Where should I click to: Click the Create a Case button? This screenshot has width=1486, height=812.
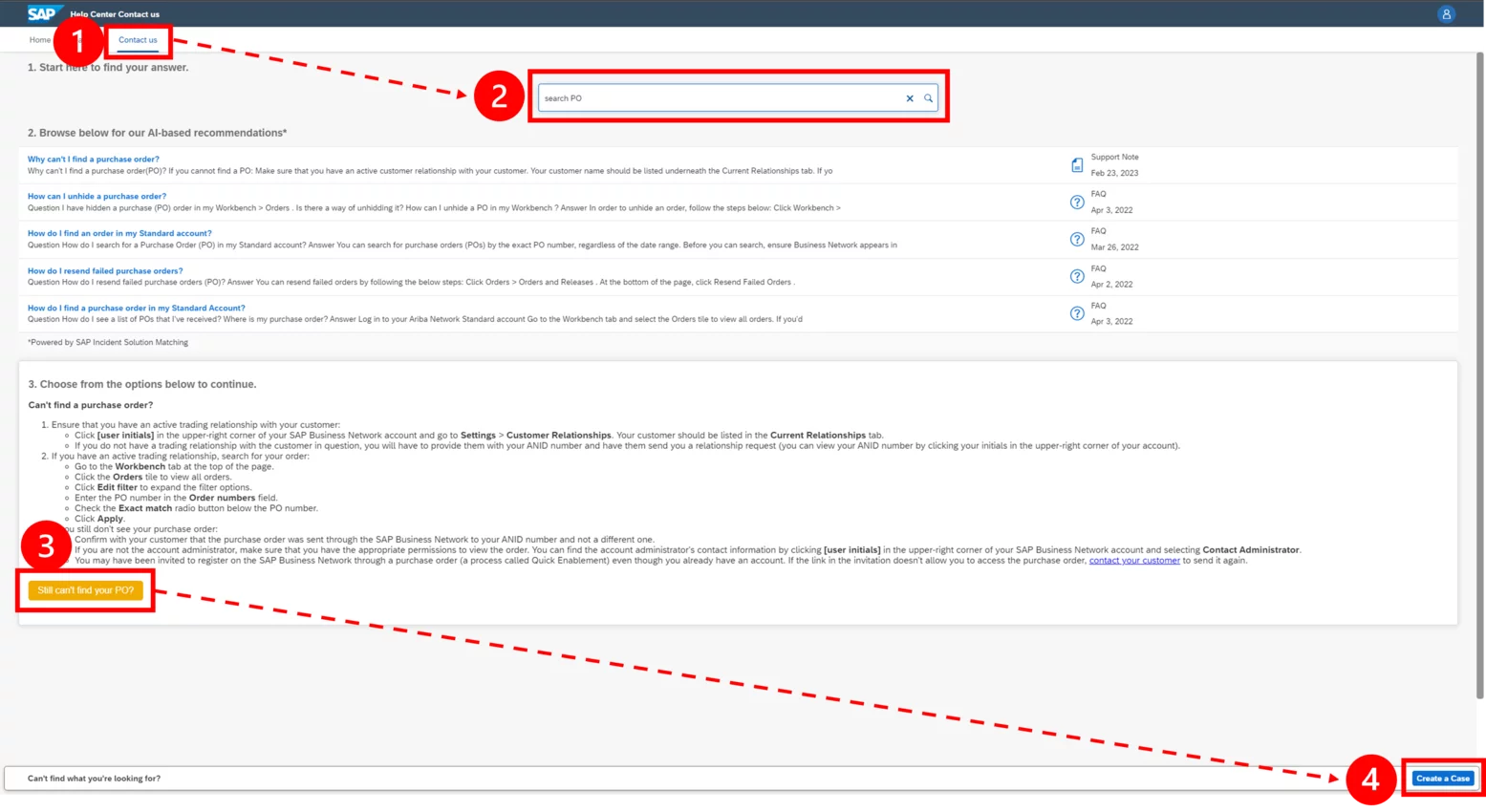click(1443, 779)
